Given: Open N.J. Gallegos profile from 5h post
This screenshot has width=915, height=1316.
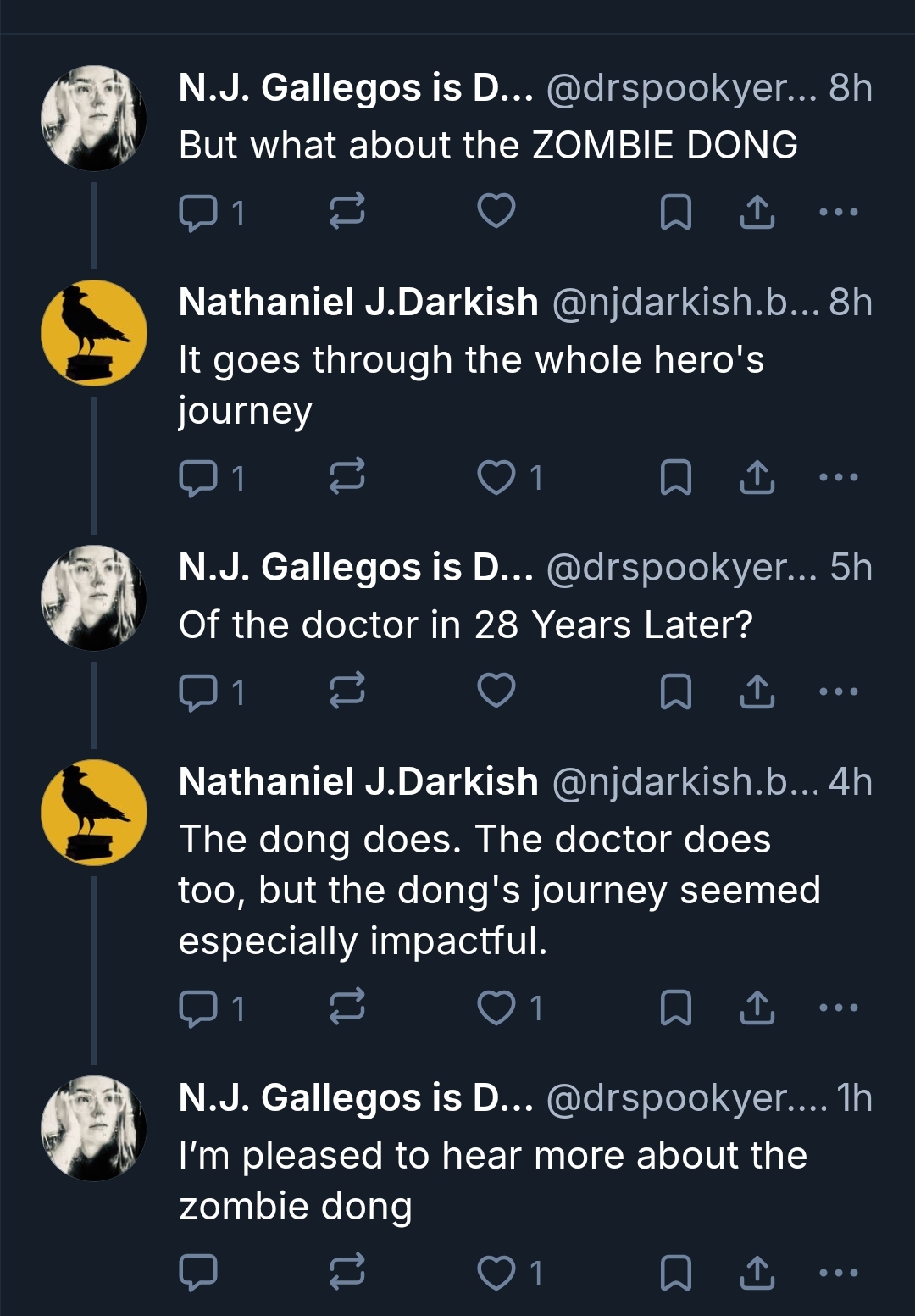Looking at the screenshot, I should pos(356,568).
